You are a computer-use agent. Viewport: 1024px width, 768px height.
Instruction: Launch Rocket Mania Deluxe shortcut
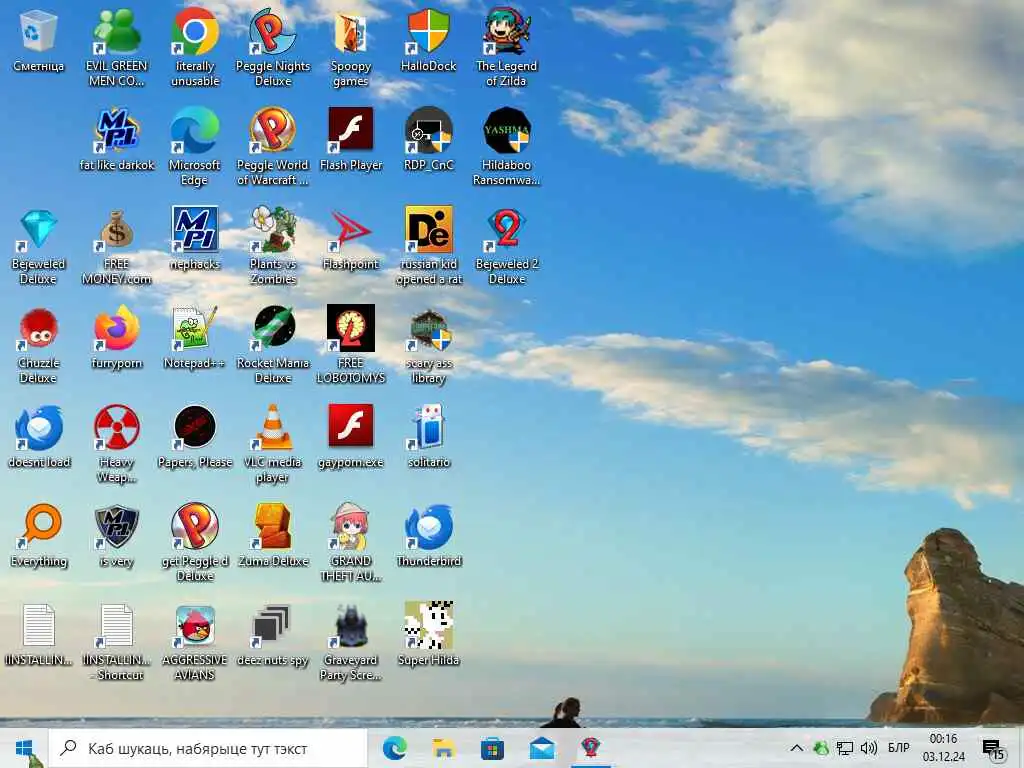[x=272, y=345]
